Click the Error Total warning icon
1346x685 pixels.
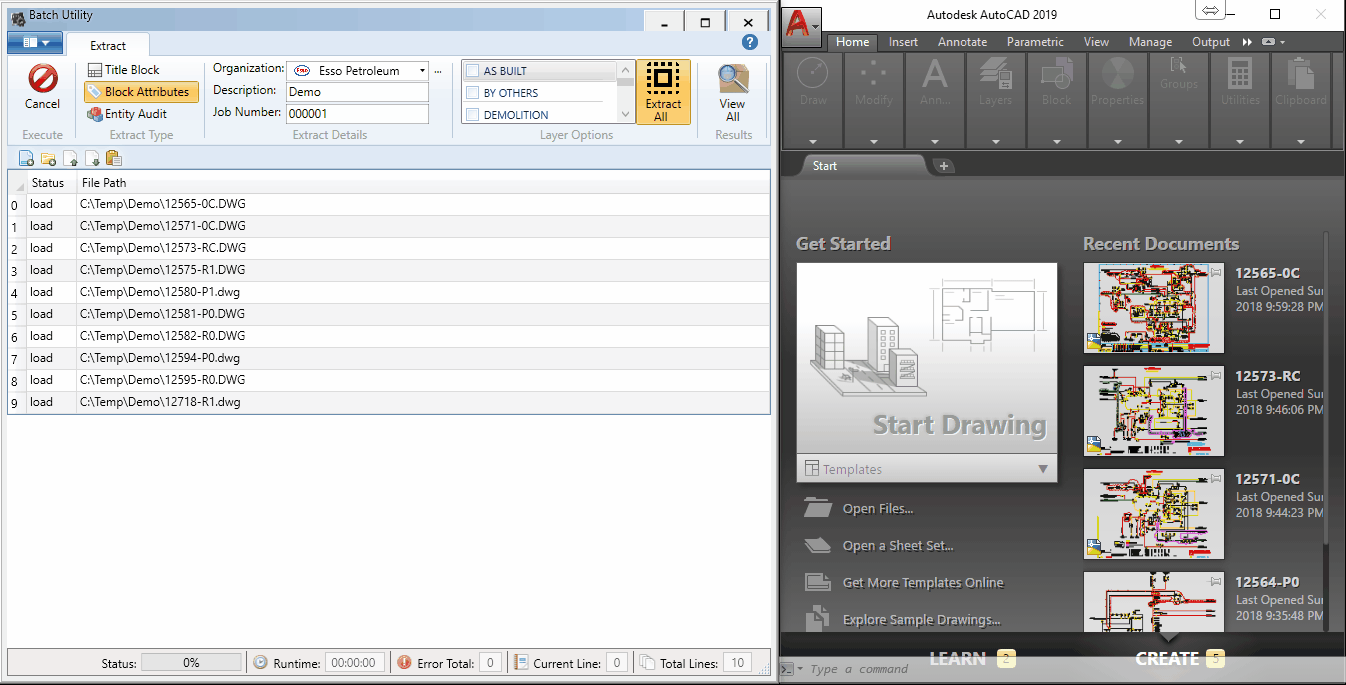pyautogui.click(x=404, y=662)
